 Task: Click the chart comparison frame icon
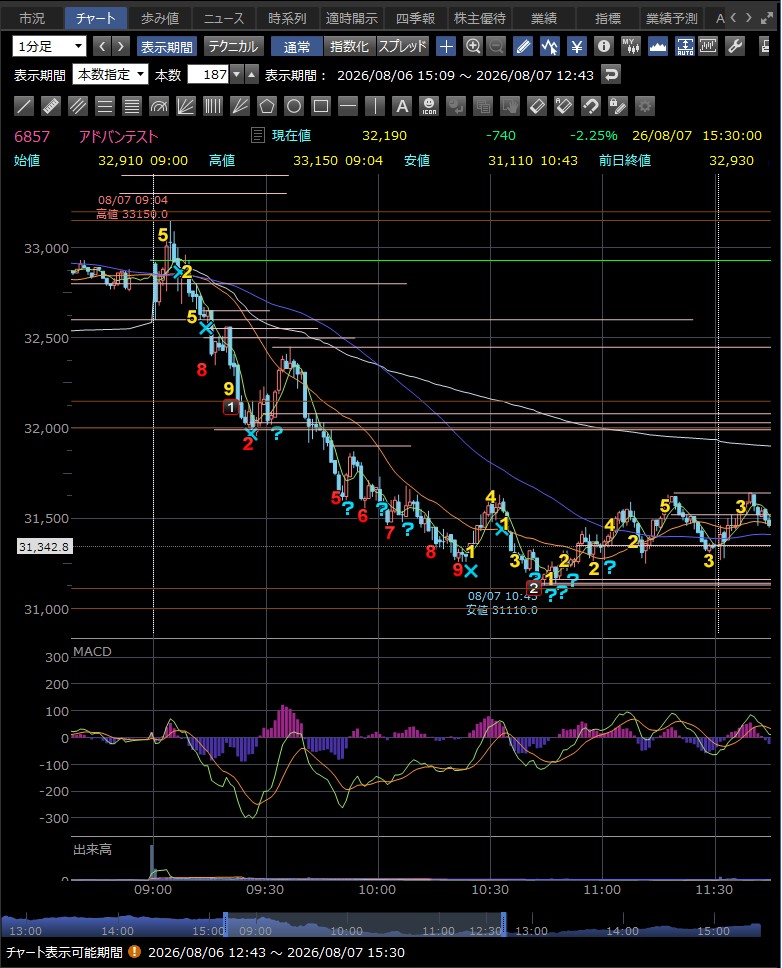(708, 46)
